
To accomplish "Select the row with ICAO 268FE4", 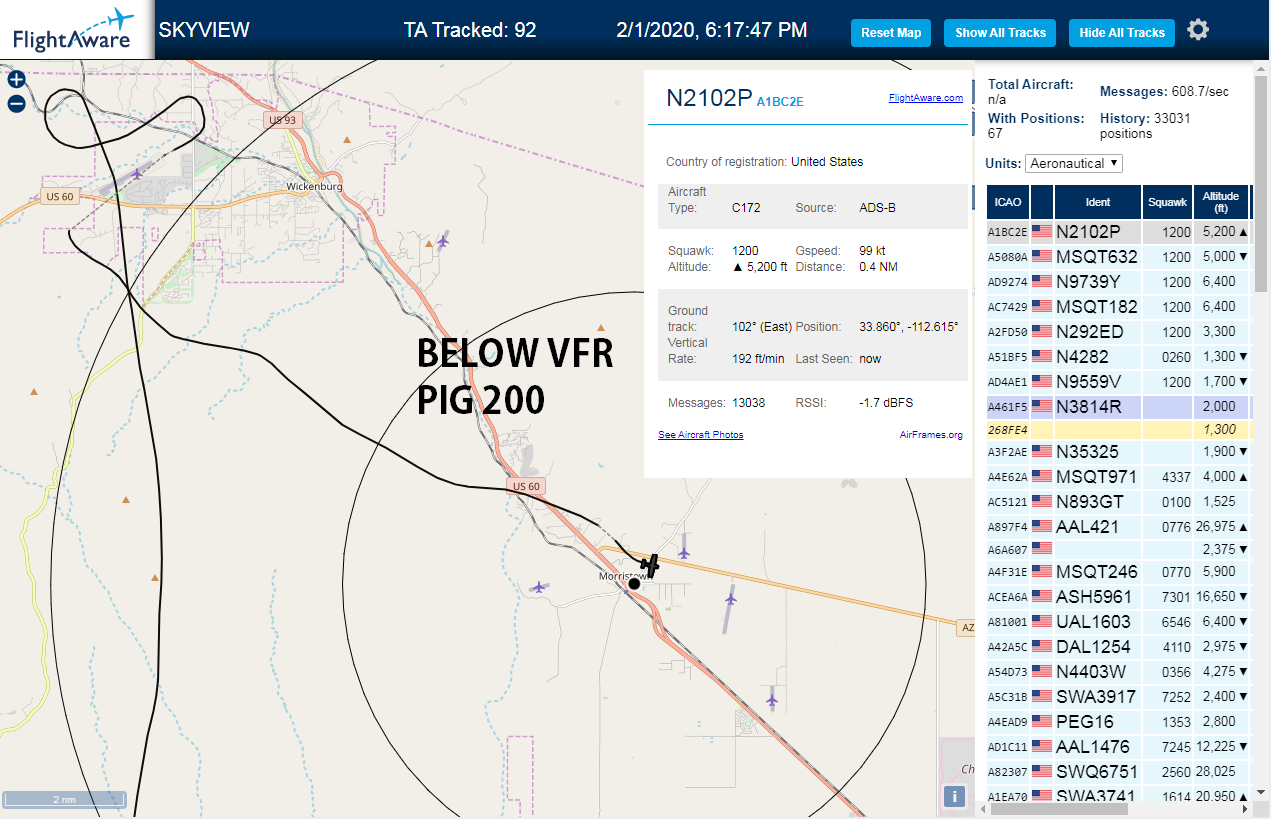I will pos(1118,429).
